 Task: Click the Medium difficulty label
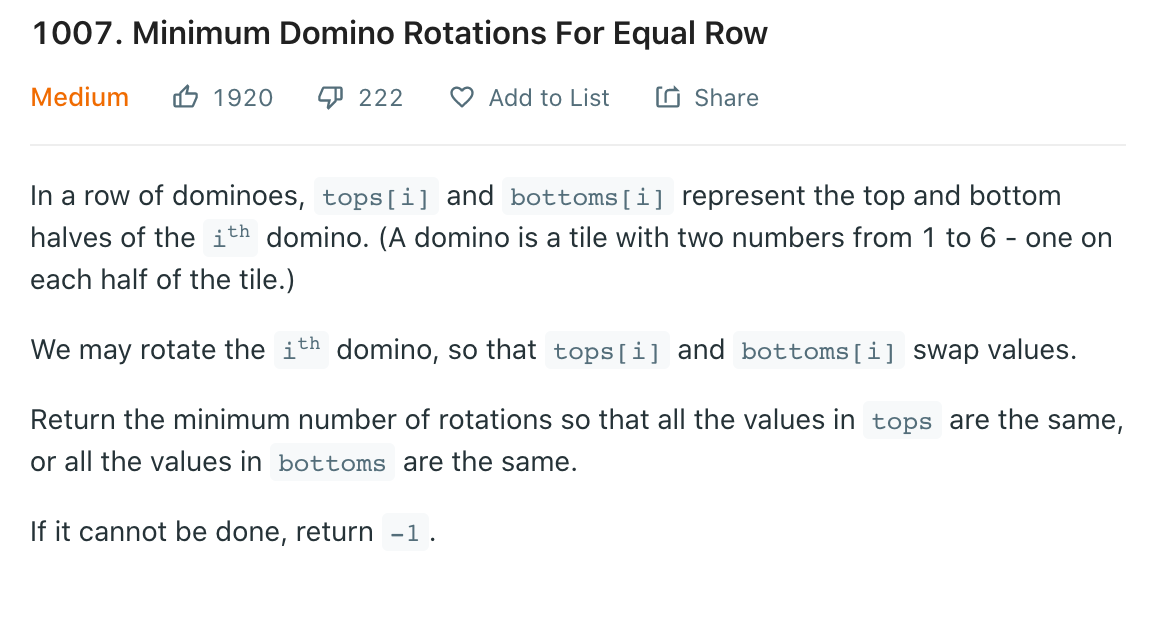(x=79, y=97)
